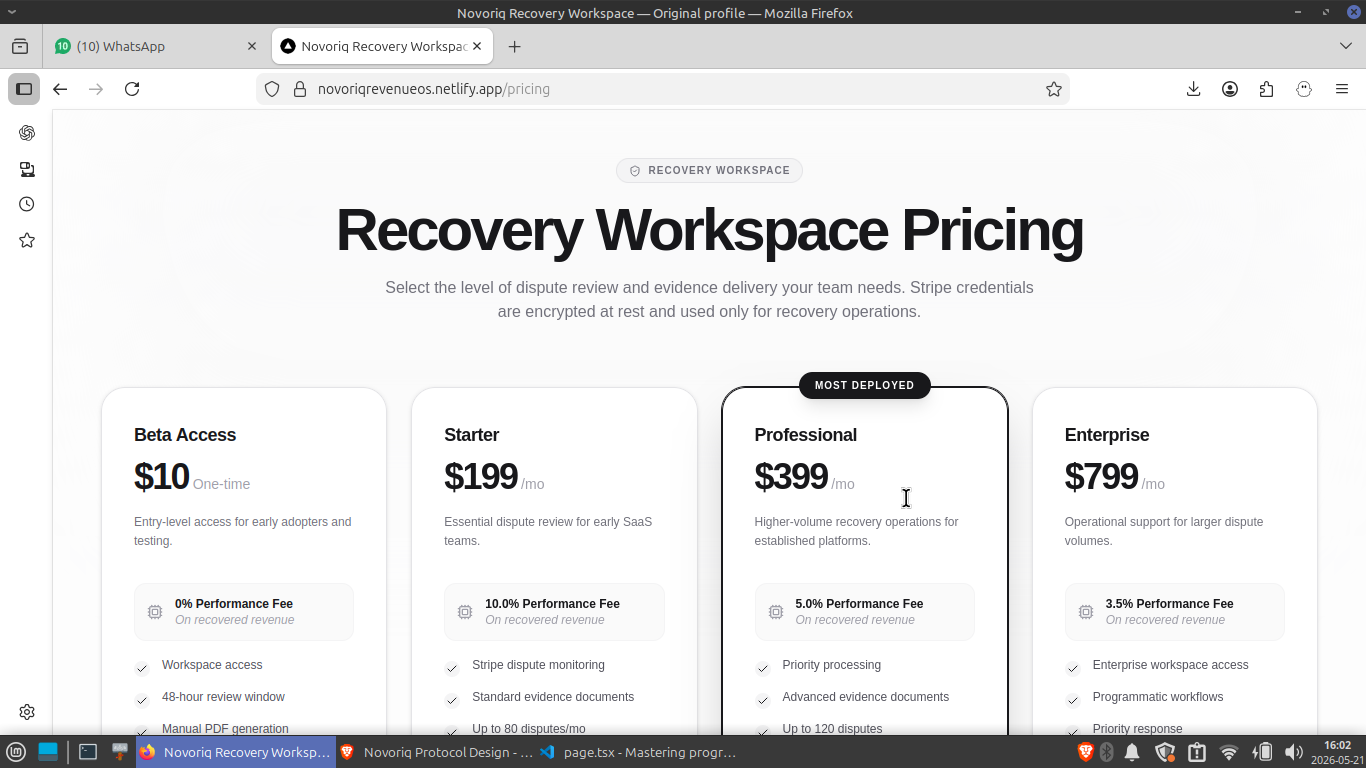
Task: Open Firefox sidebar toggle button
Action: (x=24, y=89)
